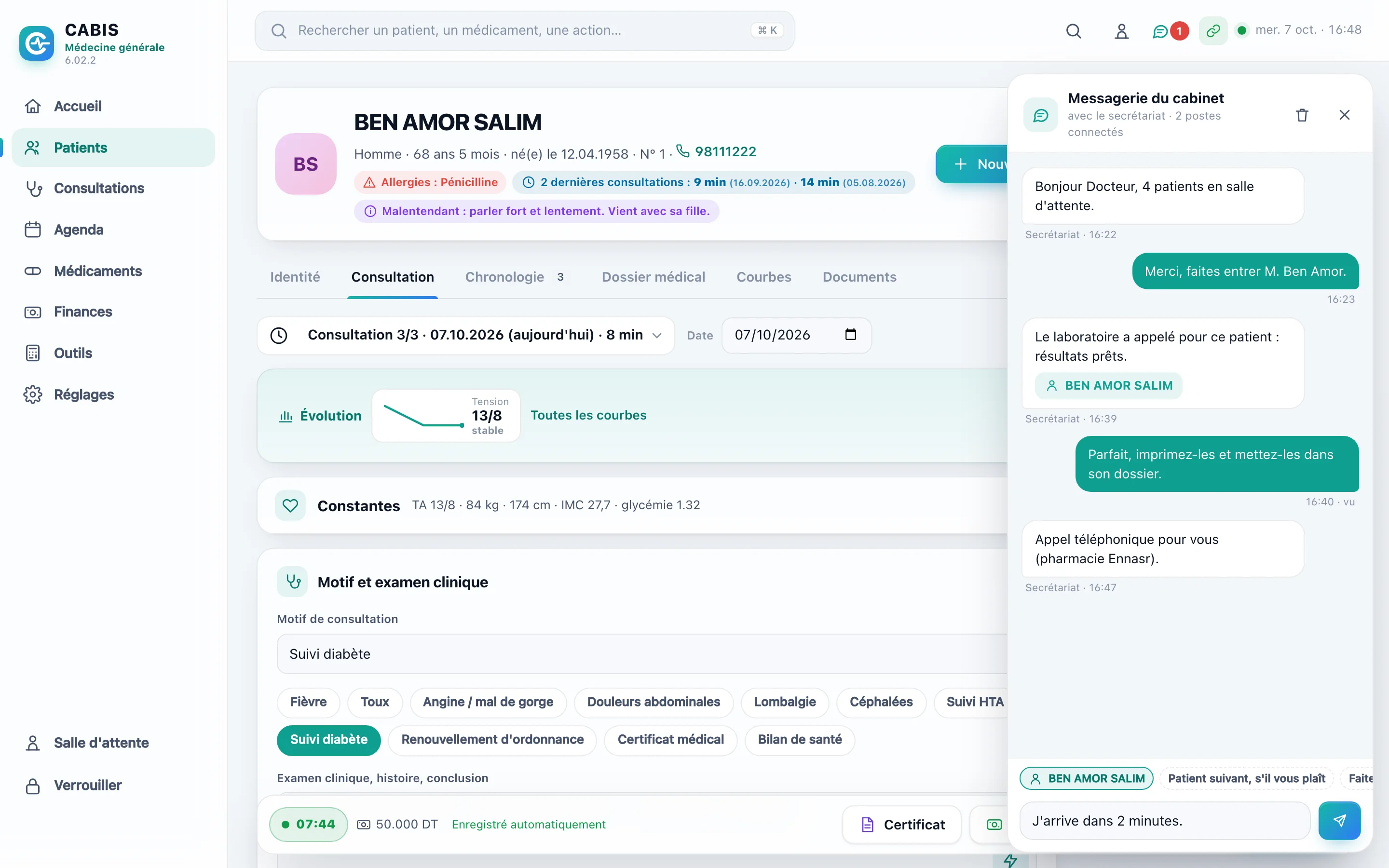
Task: Open Outils in the sidebar
Action: pyautogui.click(x=113, y=353)
